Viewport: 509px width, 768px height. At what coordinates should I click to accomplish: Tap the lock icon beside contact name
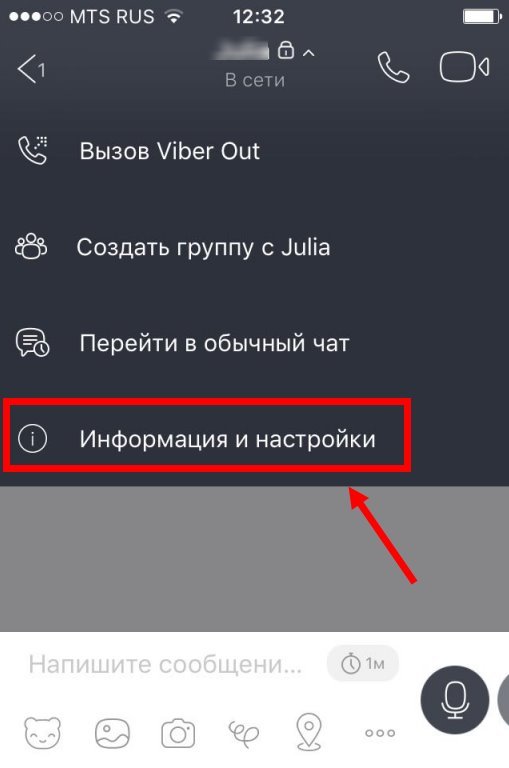(x=286, y=50)
